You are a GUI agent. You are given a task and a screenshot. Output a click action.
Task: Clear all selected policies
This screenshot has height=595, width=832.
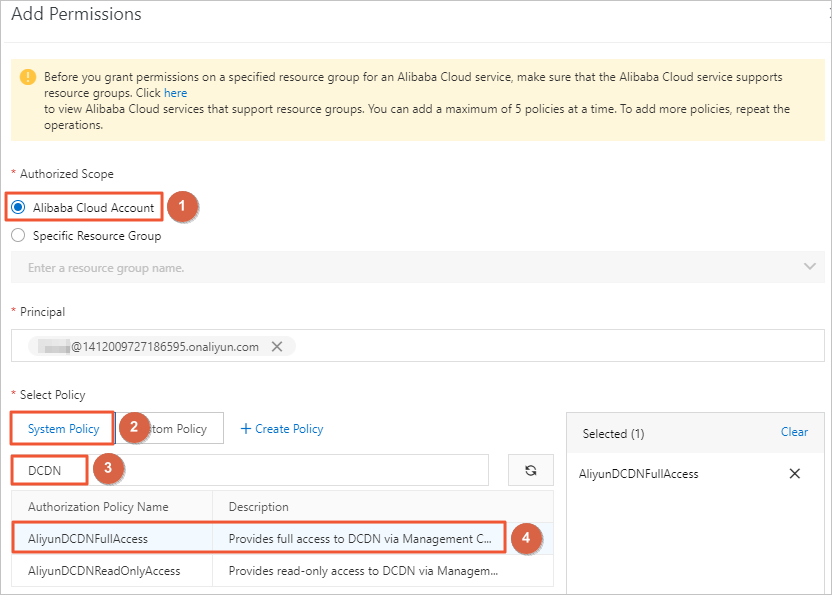[794, 432]
